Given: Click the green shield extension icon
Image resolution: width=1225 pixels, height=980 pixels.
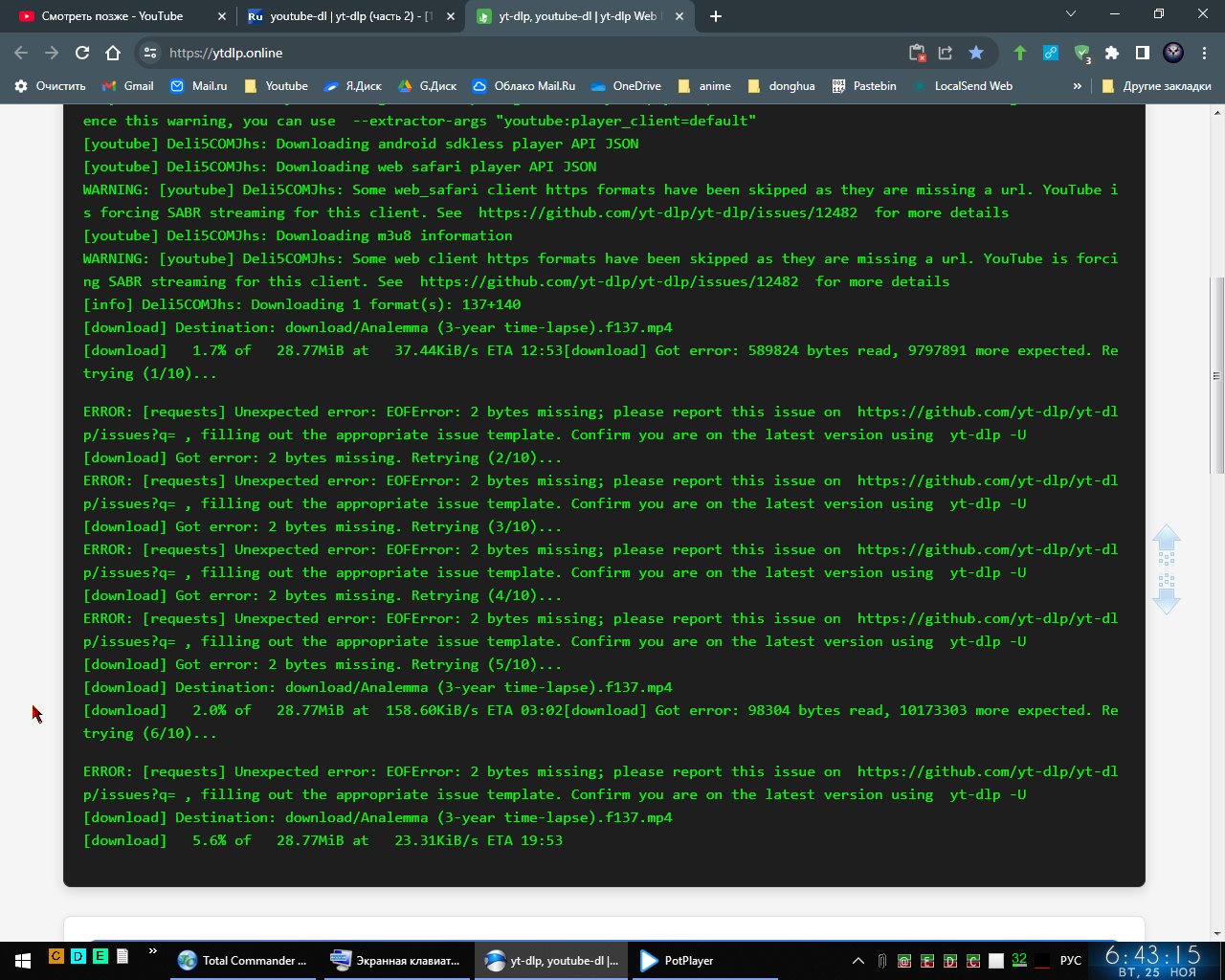Looking at the screenshot, I should pos(1081,53).
